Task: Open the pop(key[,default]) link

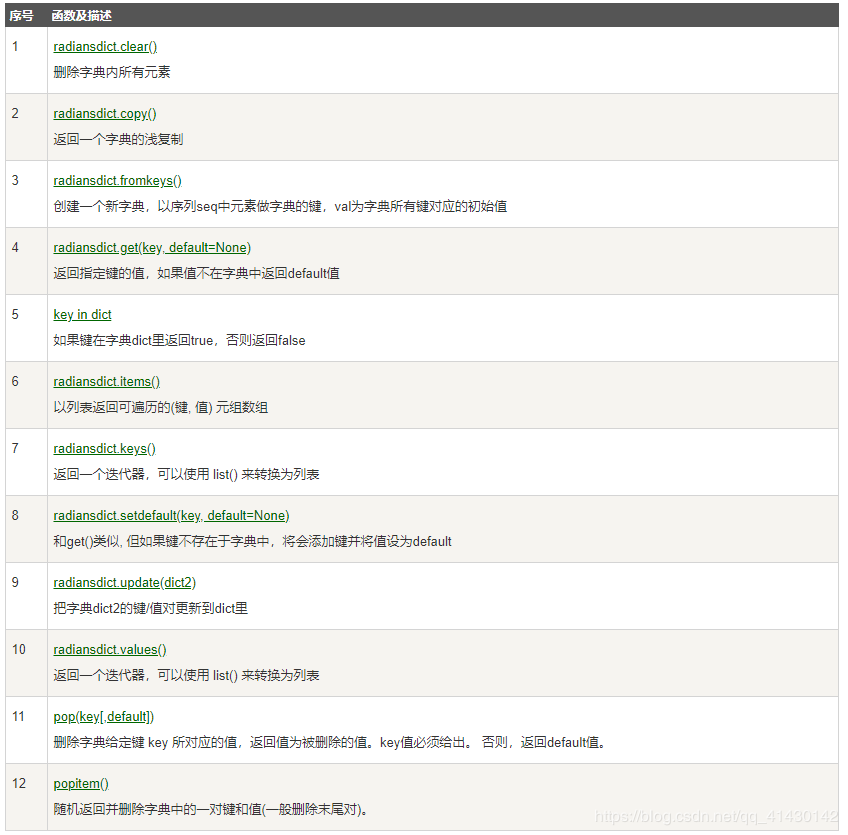Action: 101,716
